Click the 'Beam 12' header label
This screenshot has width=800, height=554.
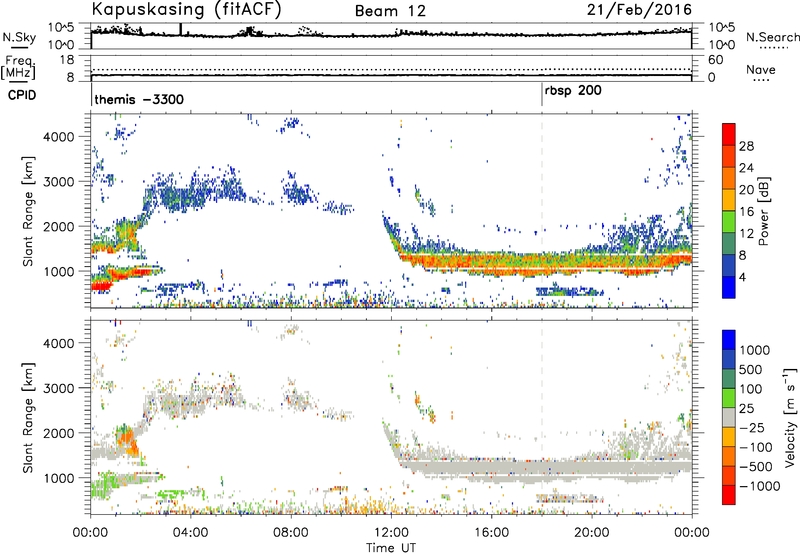[390, 11]
